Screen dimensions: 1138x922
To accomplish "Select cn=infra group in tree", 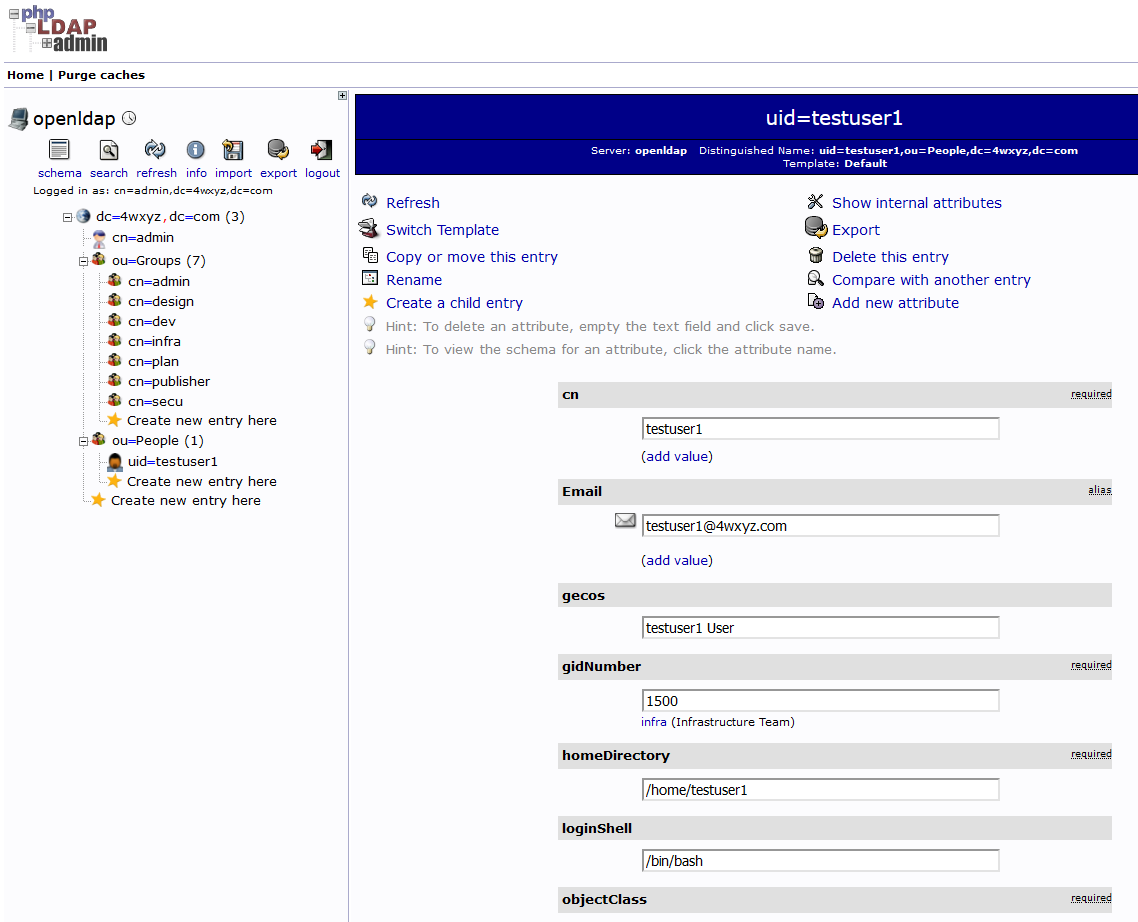I will pos(155,341).
